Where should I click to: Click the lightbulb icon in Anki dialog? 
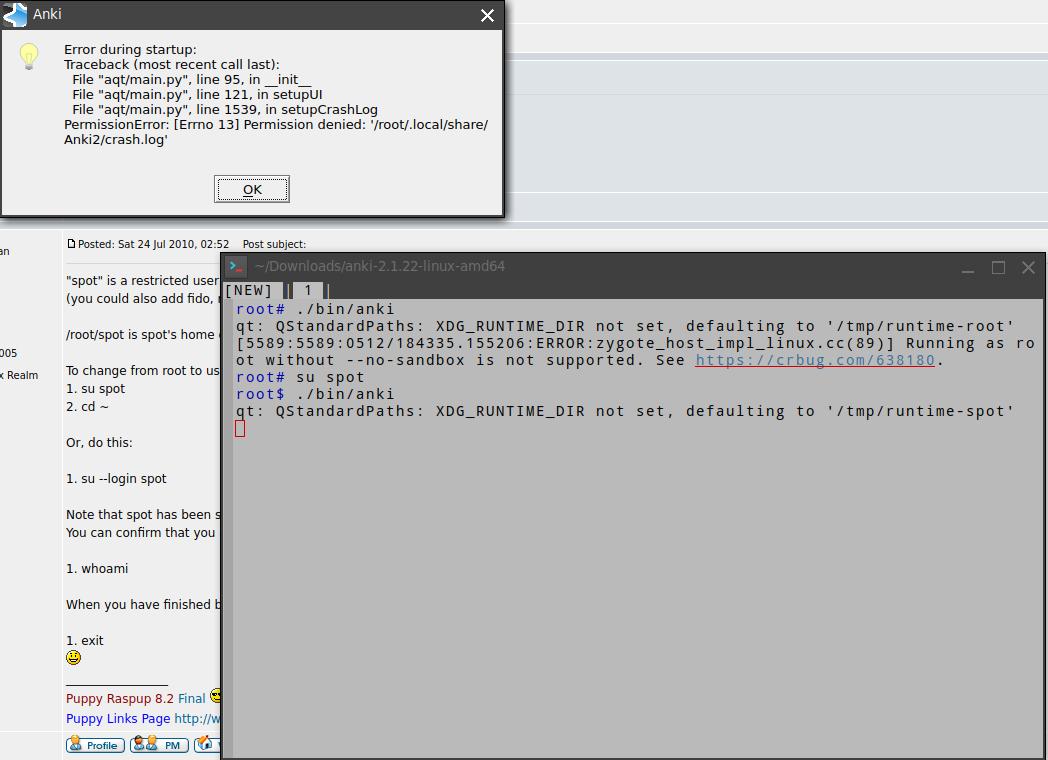(29, 56)
